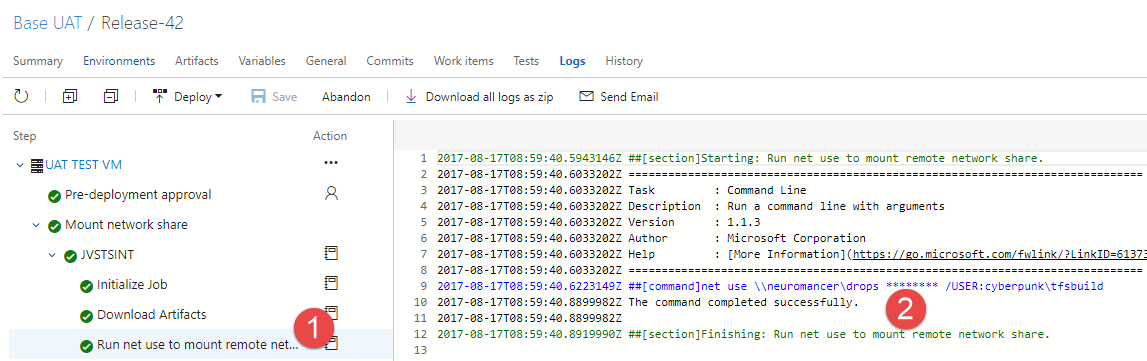This screenshot has width=1147, height=361.
Task: Switch to the Variables tab
Action: click(x=262, y=61)
